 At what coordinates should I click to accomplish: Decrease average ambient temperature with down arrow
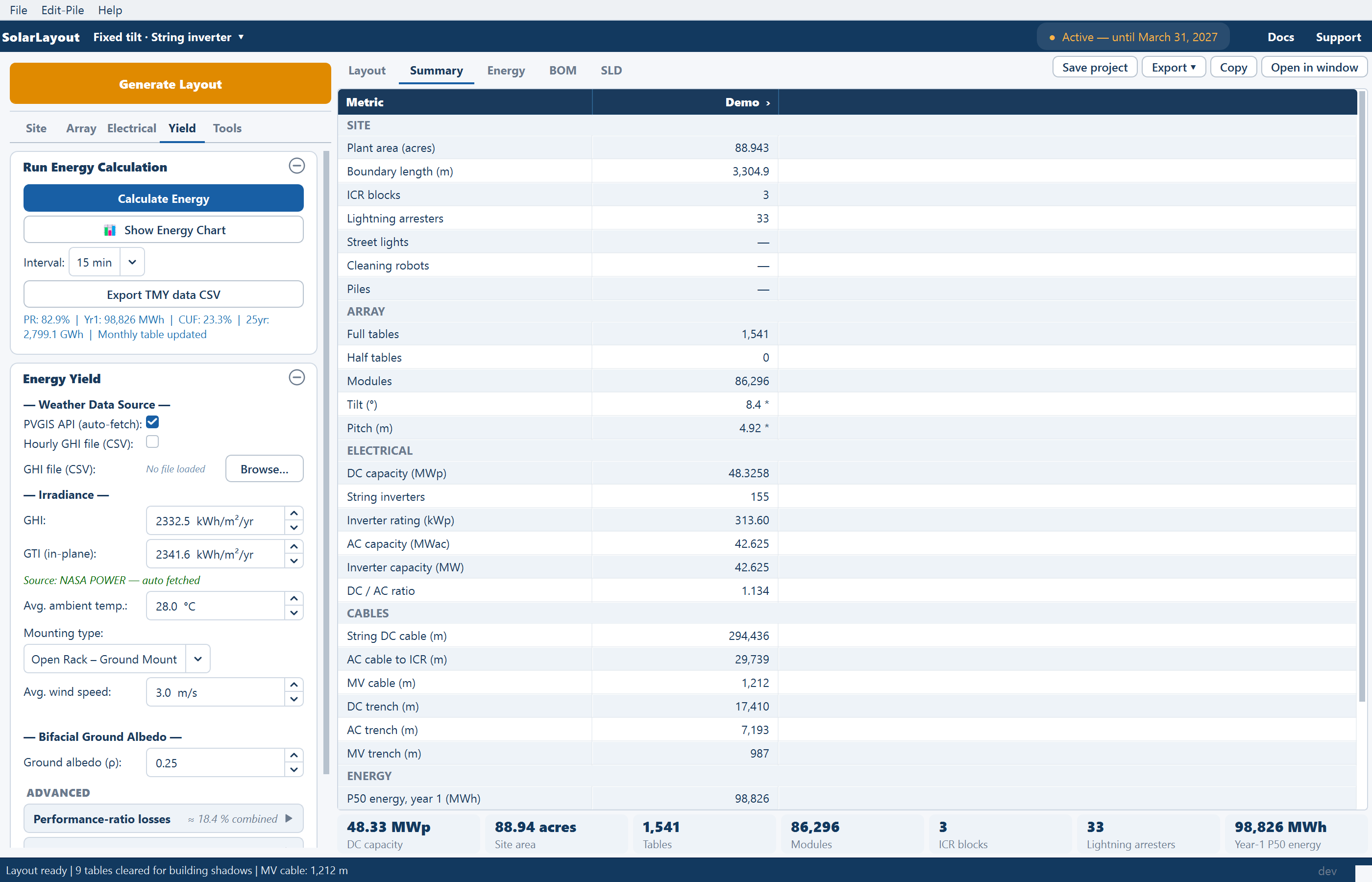tap(294, 613)
